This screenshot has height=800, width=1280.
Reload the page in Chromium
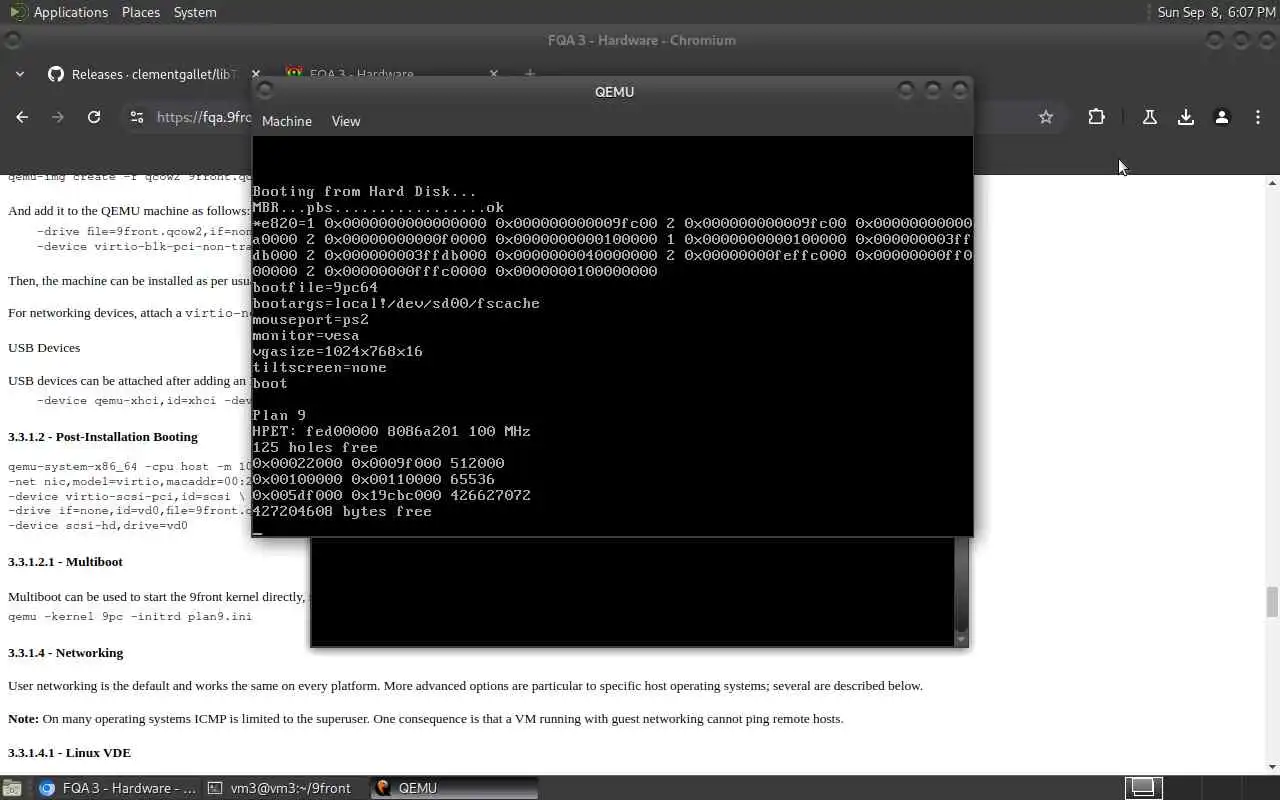click(x=94, y=117)
